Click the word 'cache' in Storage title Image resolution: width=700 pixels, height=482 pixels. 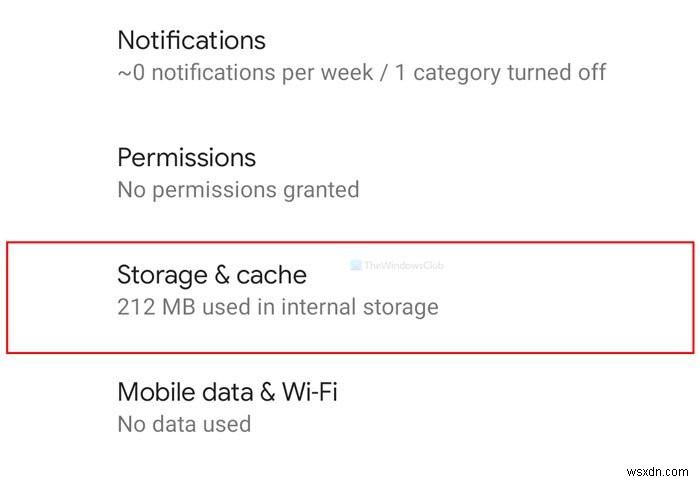coord(272,275)
